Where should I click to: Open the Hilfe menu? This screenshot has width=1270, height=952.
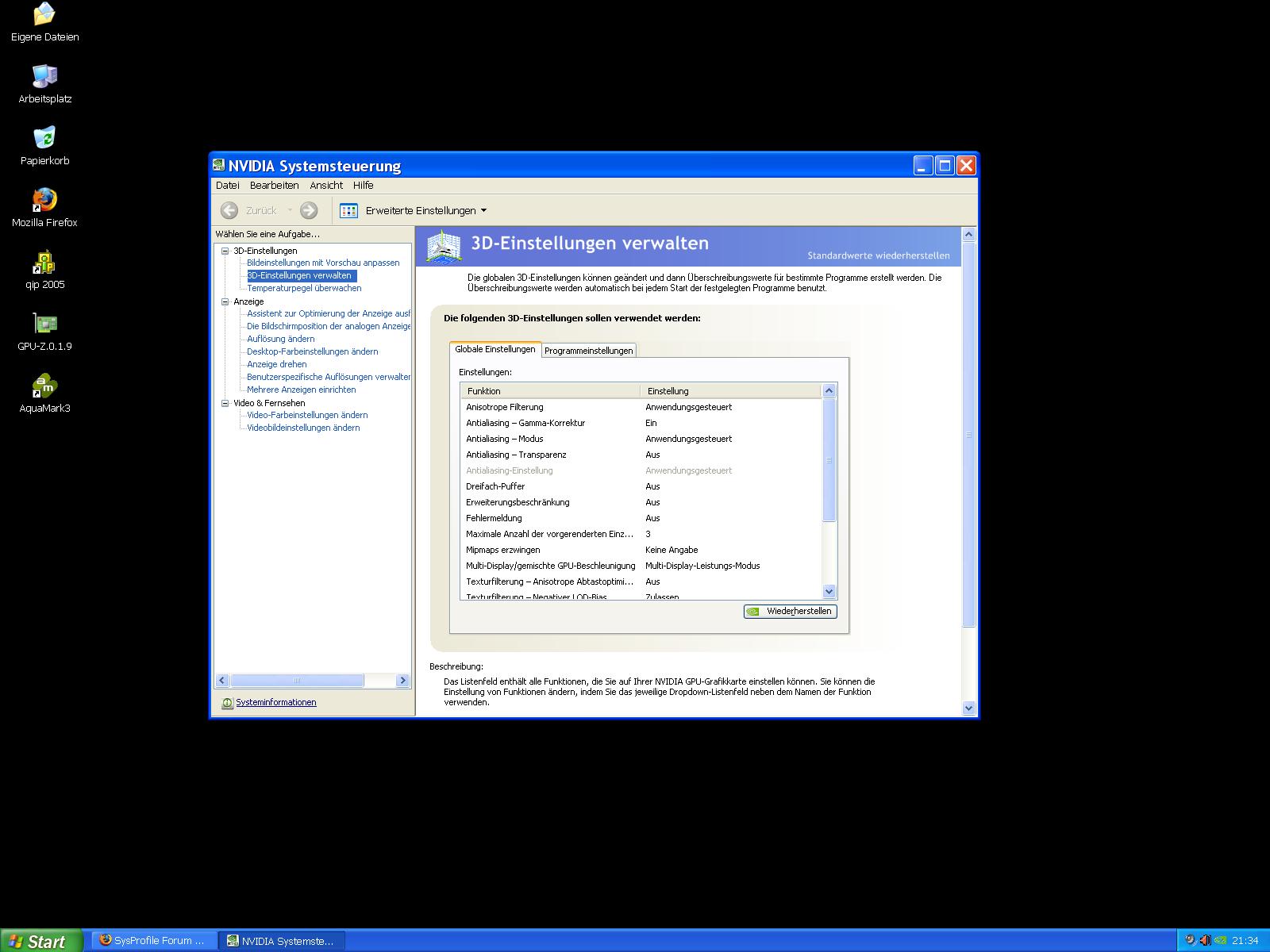tap(363, 185)
